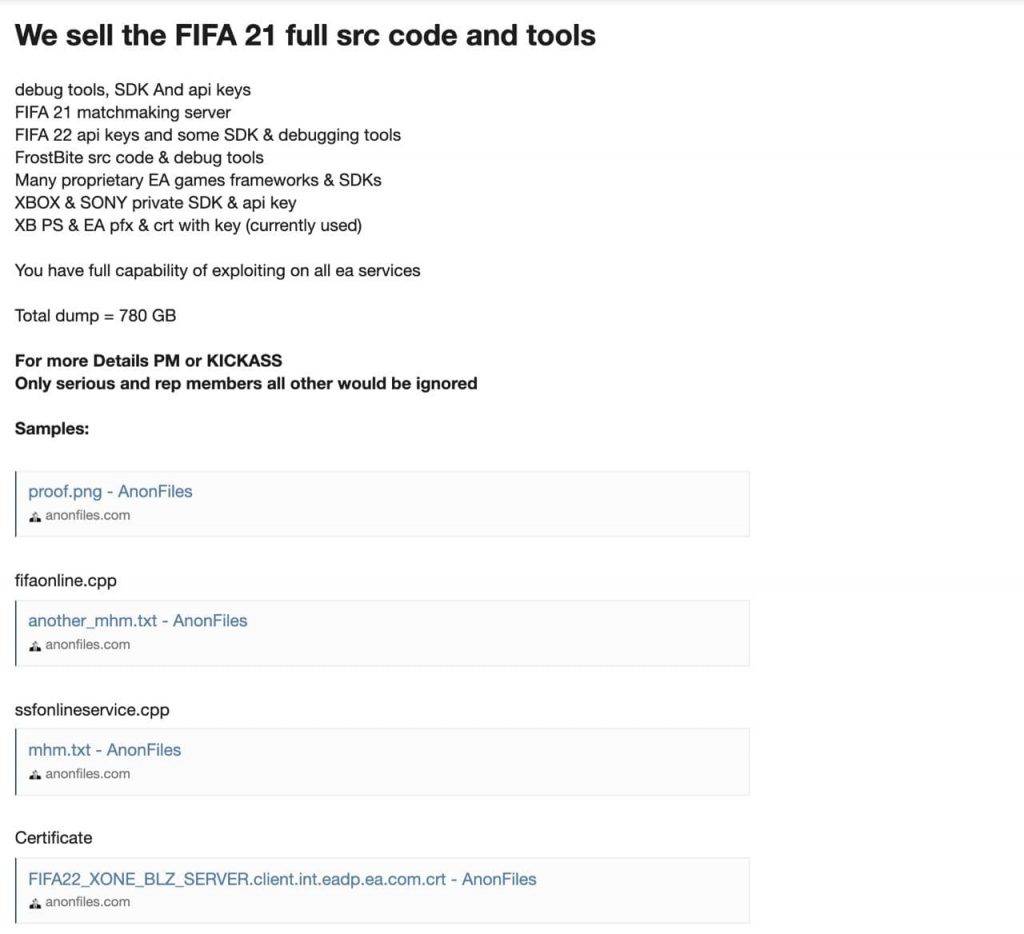
Task: Open the another_mhm.txt AnonFiles link
Action: point(137,621)
